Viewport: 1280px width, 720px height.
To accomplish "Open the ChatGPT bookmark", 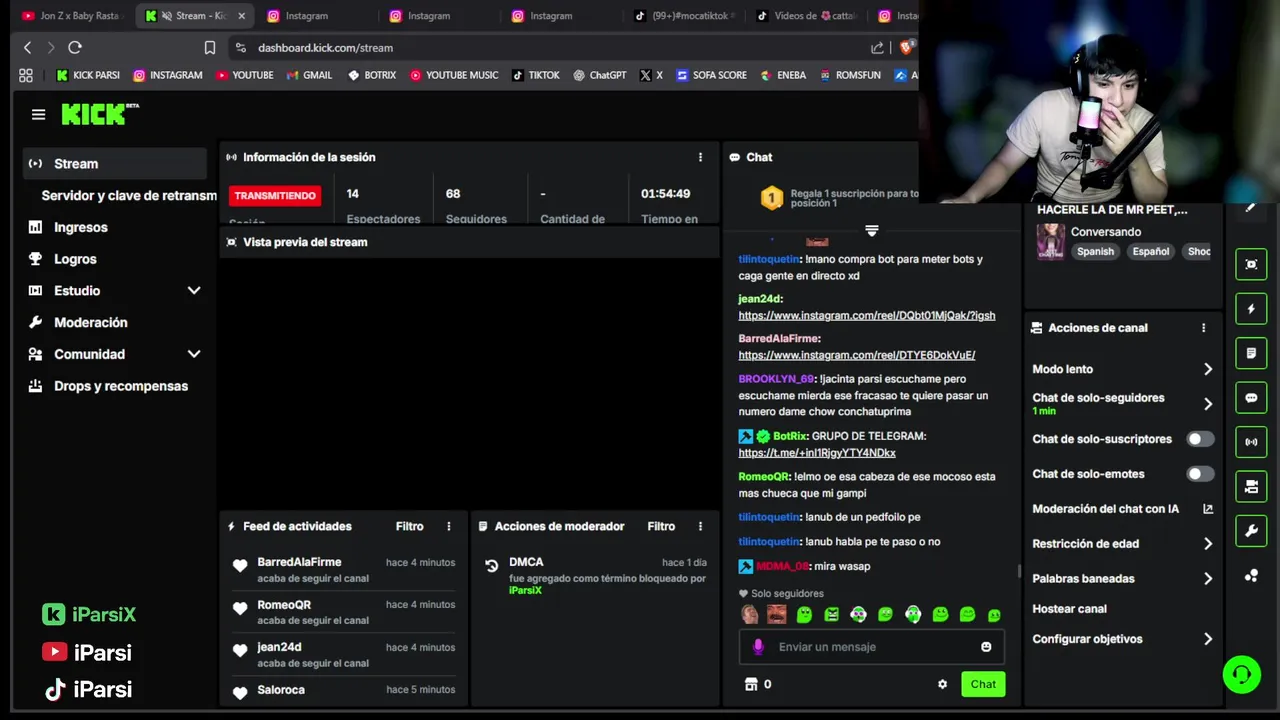I will click(x=599, y=75).
